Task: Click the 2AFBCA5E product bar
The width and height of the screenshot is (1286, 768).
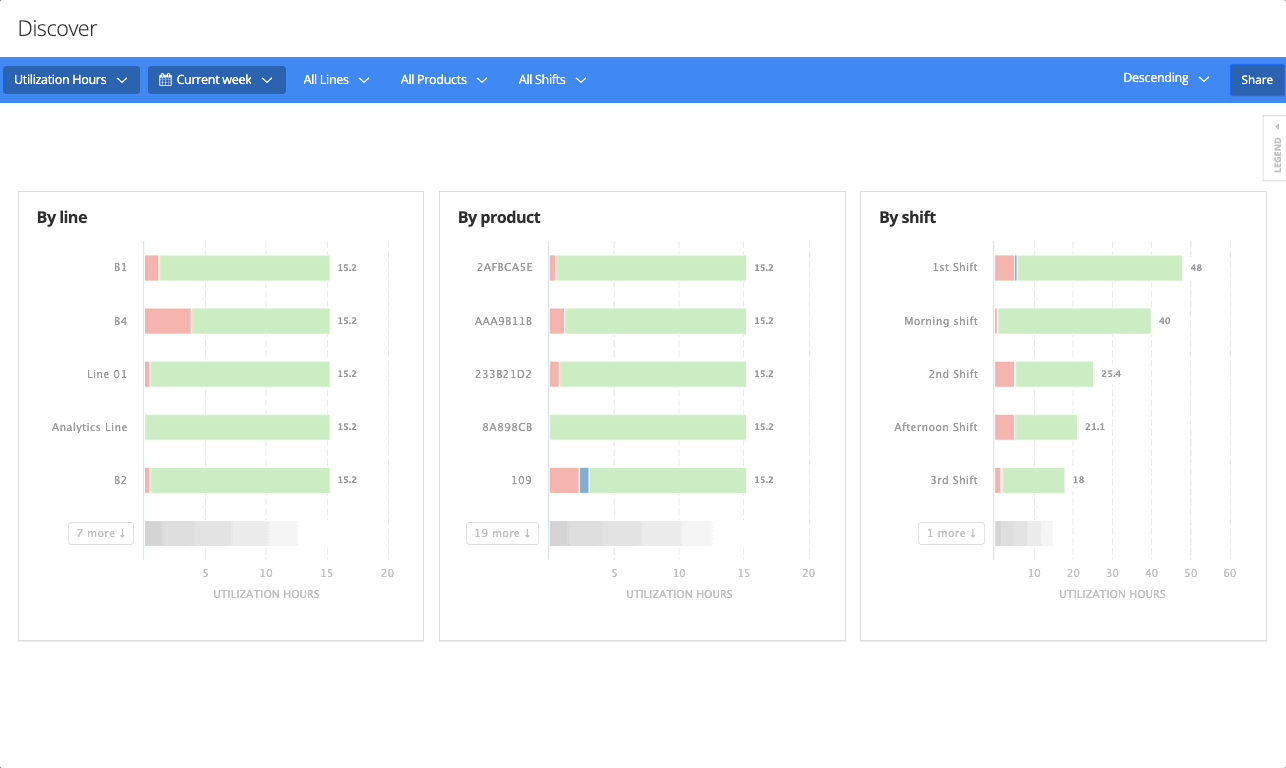Action: point(648,268)
